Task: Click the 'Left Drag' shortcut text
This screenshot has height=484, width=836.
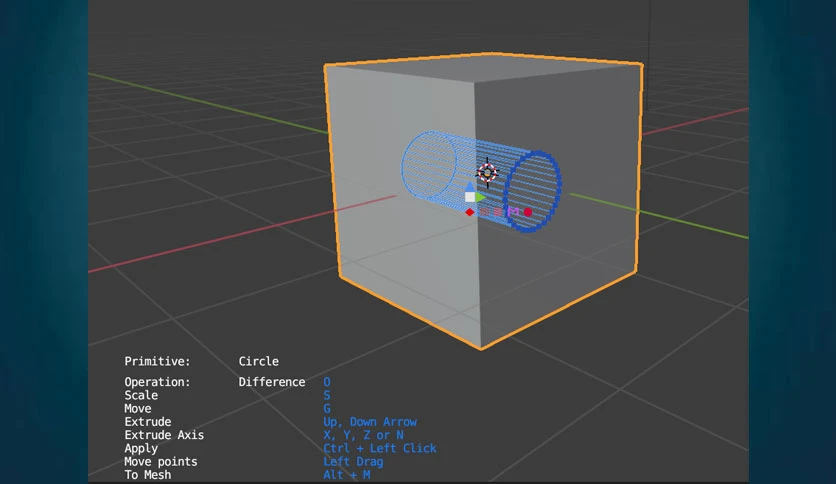Action: [353, 462]
